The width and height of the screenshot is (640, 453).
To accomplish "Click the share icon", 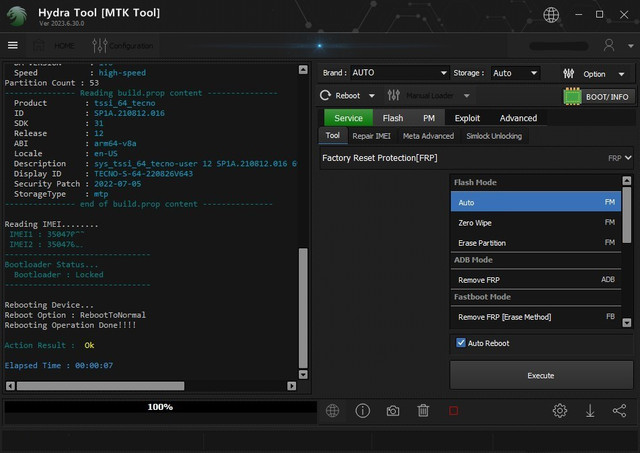I will (x=620, y=411).
